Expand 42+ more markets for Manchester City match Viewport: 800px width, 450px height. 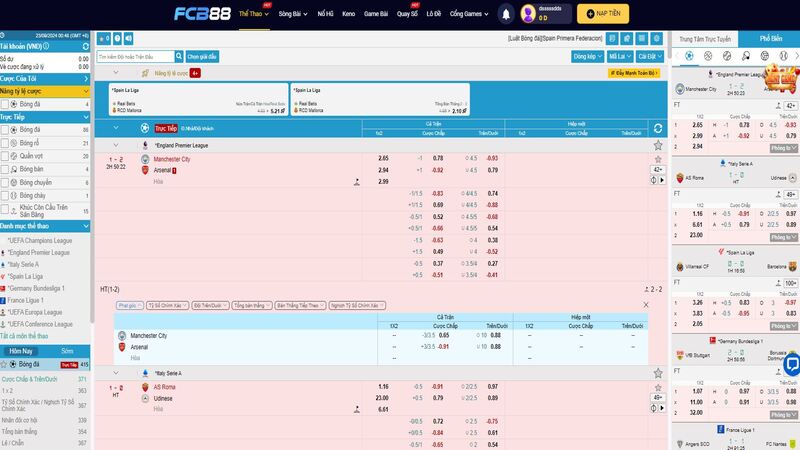coord(658,170)
